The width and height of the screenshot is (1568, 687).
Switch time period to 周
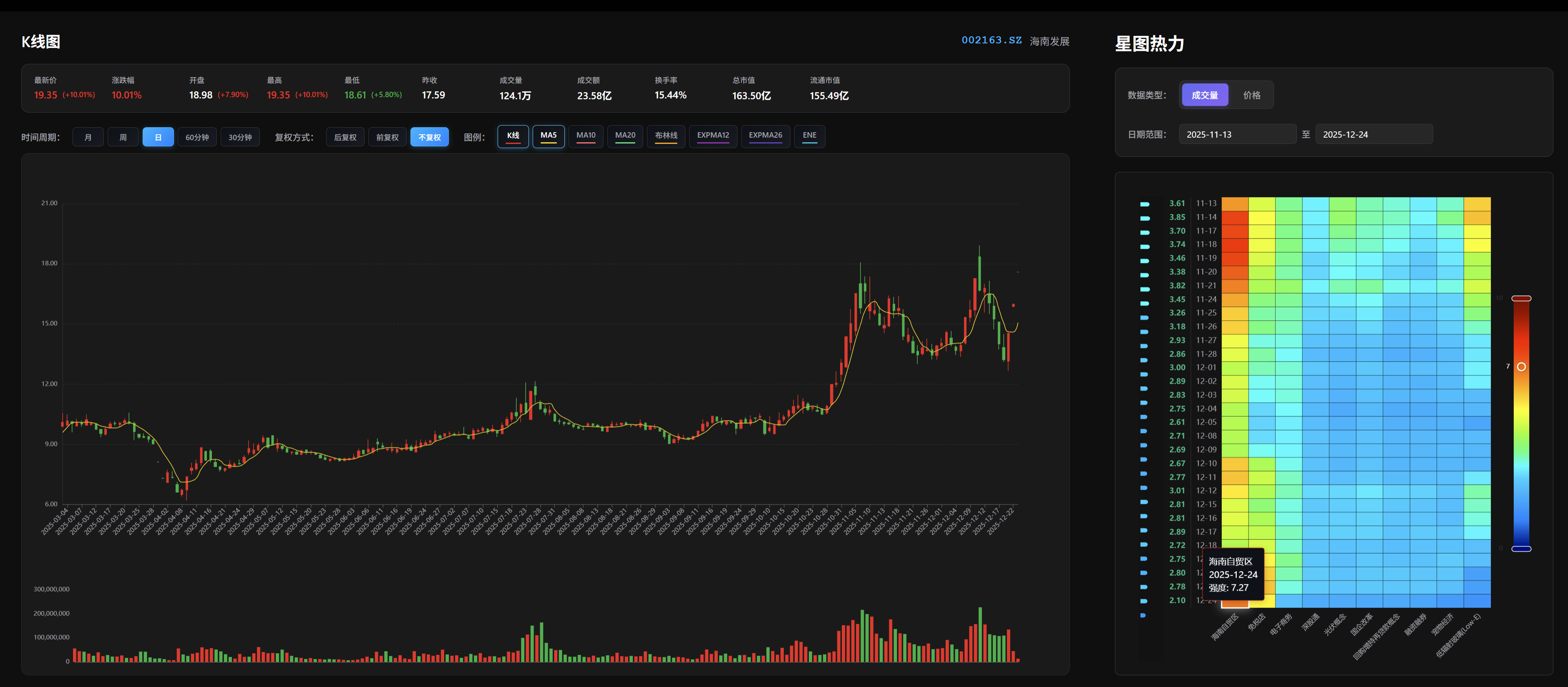(123, 137)
